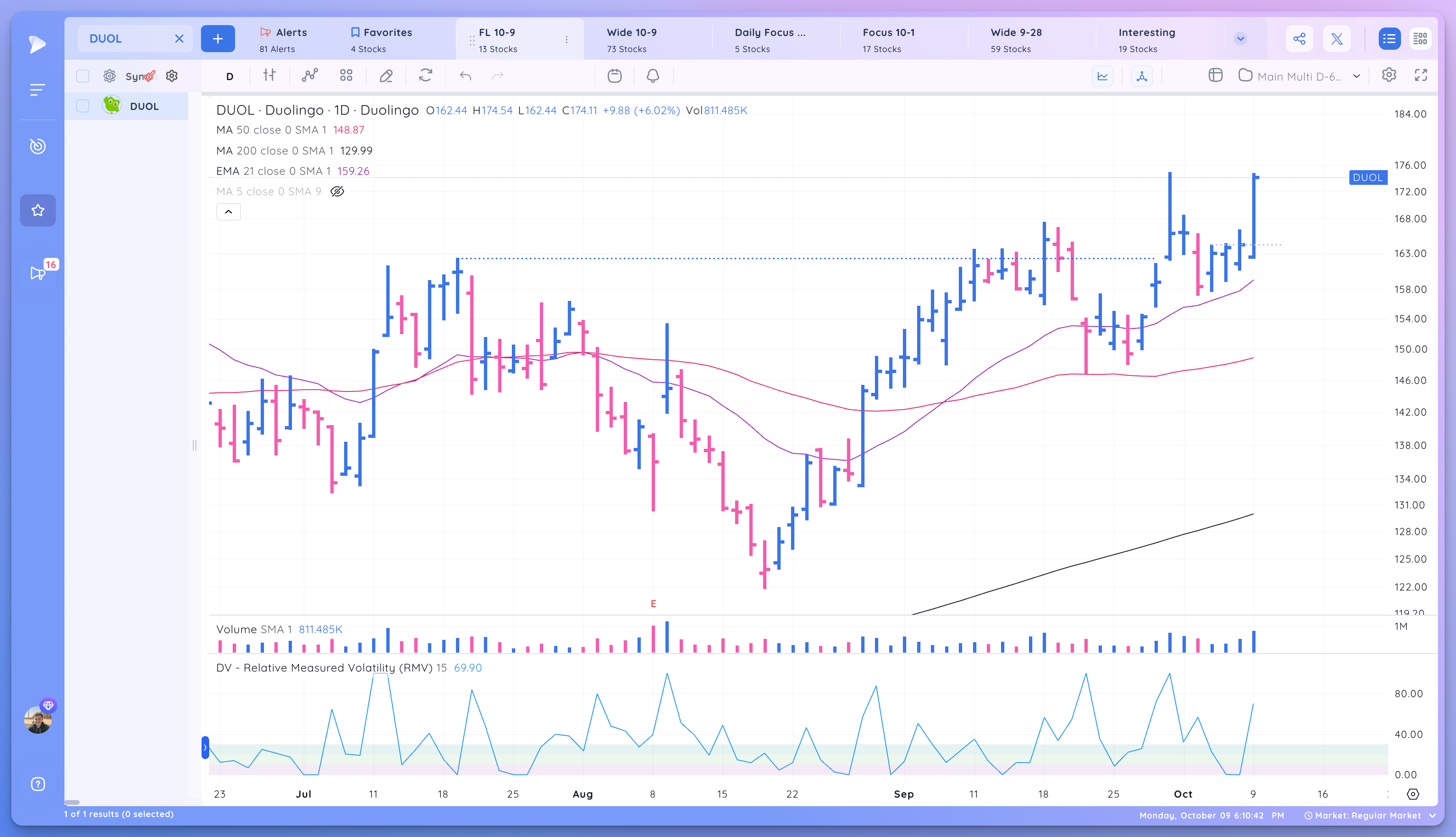This screenshot has width=1456, height=837.
Task: Create an alert with bell icon
Action: coord(653,76)
